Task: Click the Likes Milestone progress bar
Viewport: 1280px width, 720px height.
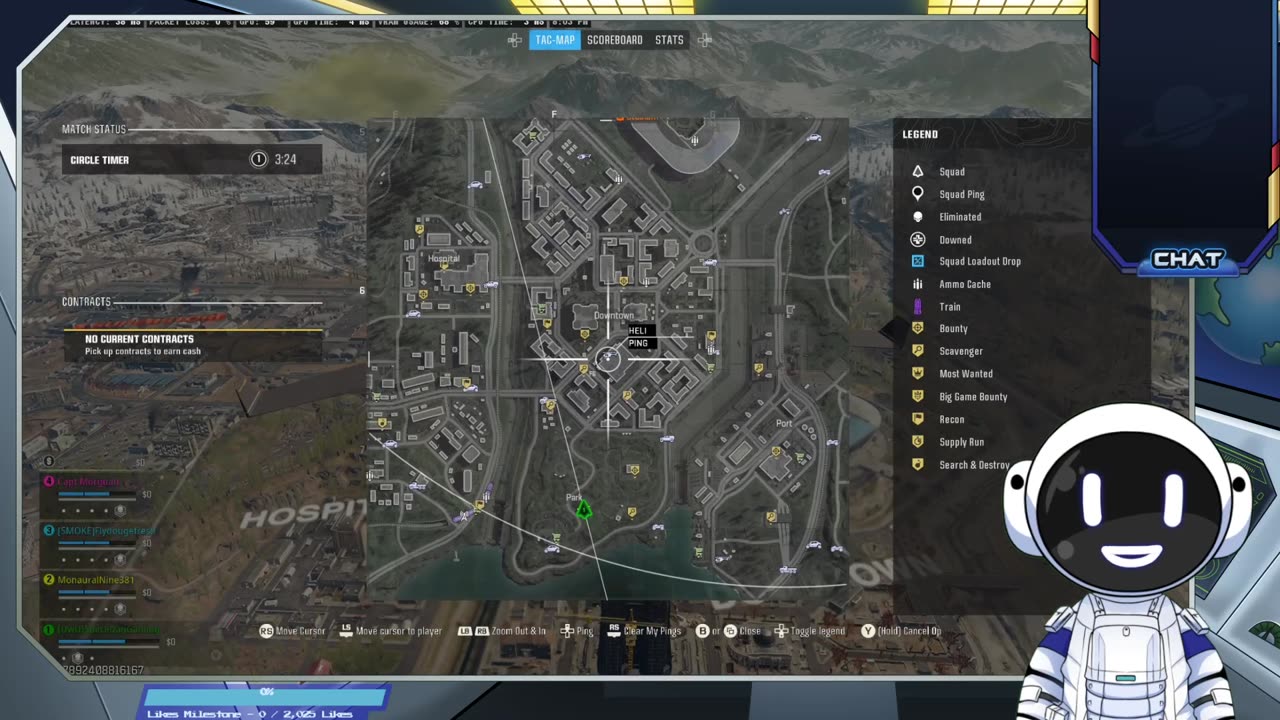Action: pos(265,696)
